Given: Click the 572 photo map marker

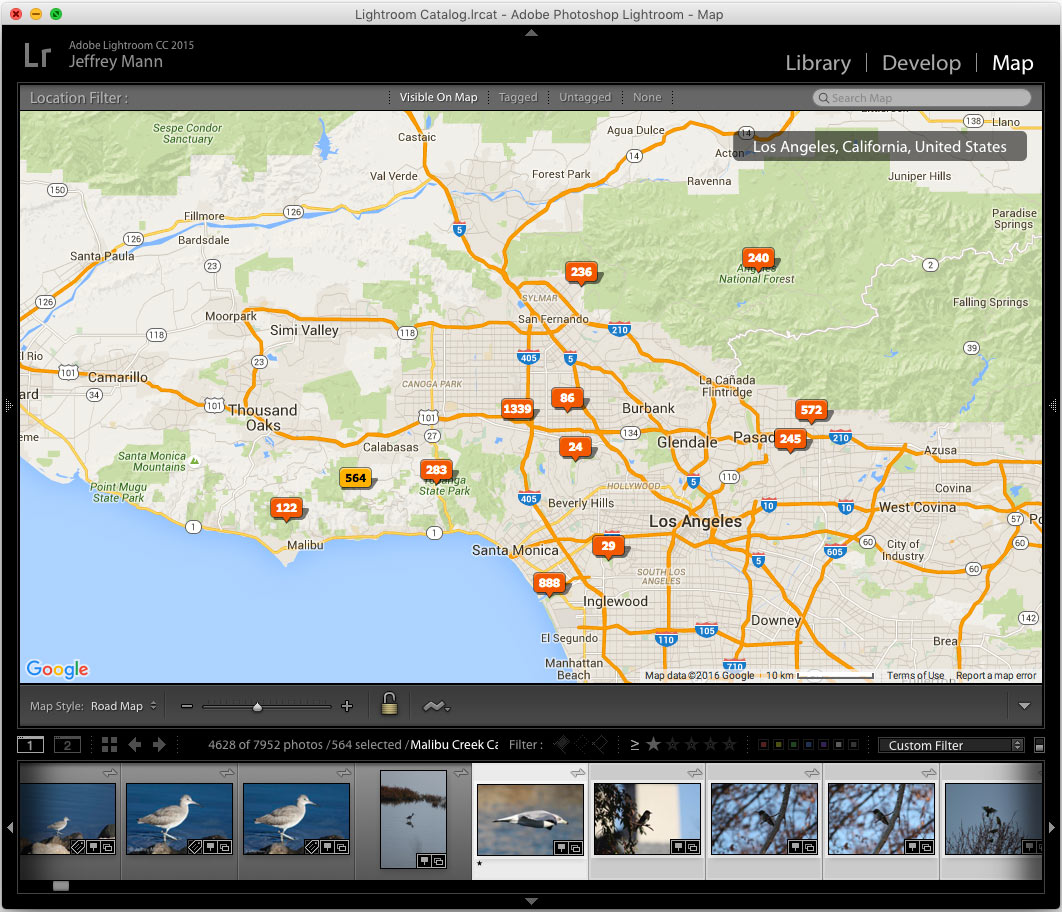Looking at the screenshot, I should tap(811, 410).
